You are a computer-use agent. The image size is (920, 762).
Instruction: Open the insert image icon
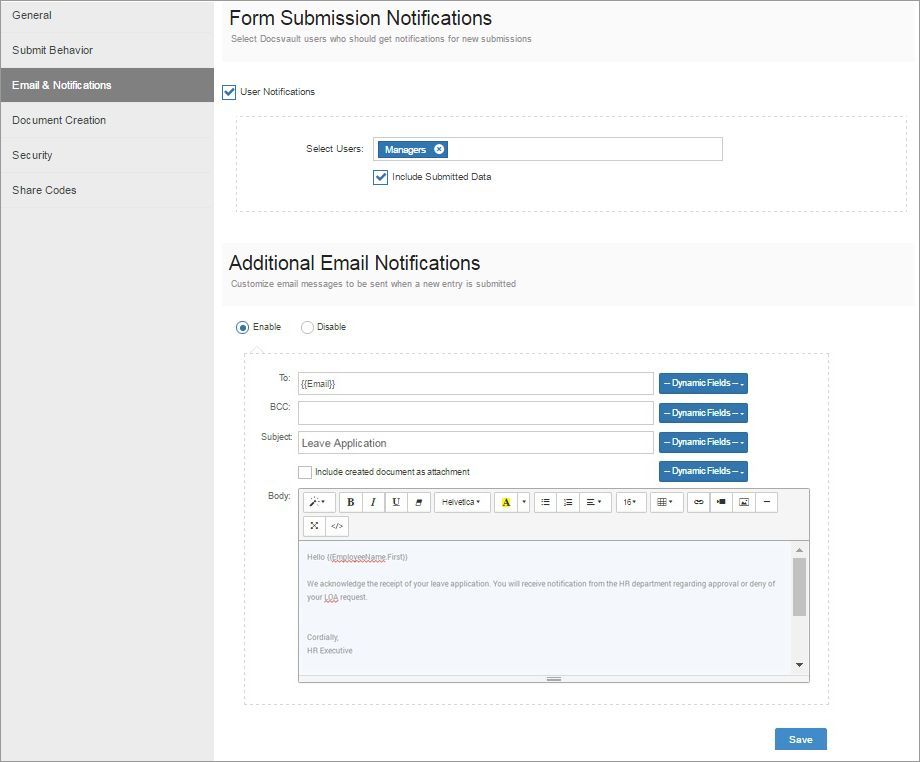[x=743, y=502]
